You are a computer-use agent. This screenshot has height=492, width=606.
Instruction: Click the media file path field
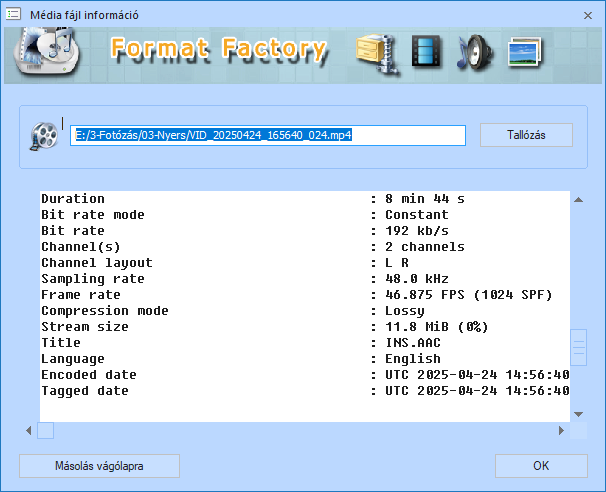(268, 135)
